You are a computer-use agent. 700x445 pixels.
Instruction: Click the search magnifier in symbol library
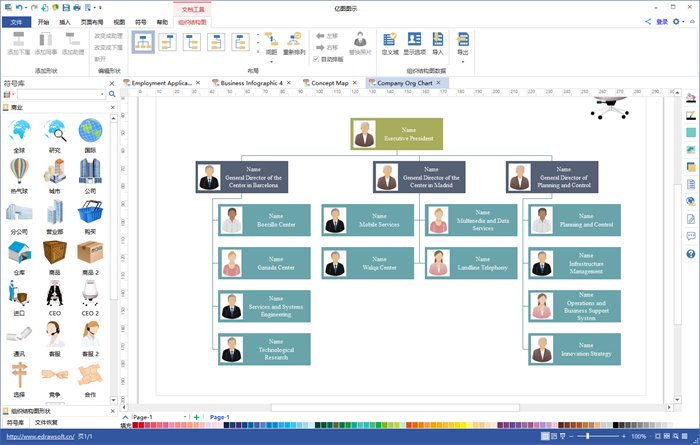[x=112, y=94]
